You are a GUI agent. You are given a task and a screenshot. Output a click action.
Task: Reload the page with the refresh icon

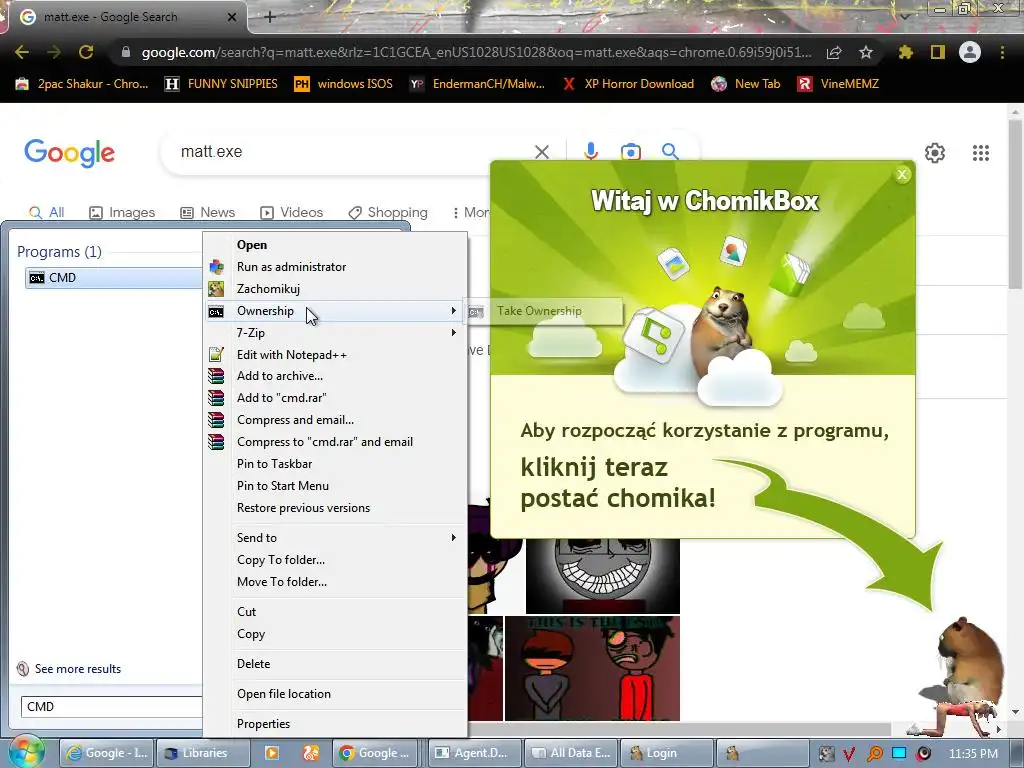86,52
